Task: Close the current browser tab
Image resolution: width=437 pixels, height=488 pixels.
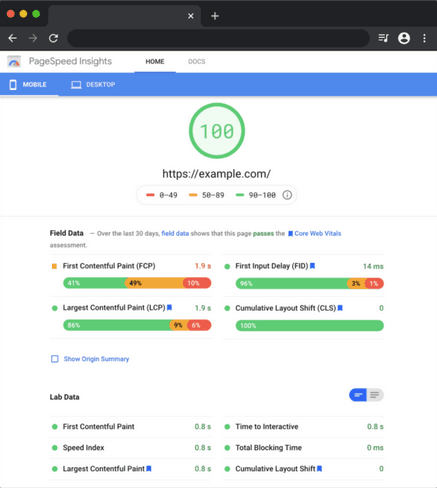Action: (x=191, y=16)
